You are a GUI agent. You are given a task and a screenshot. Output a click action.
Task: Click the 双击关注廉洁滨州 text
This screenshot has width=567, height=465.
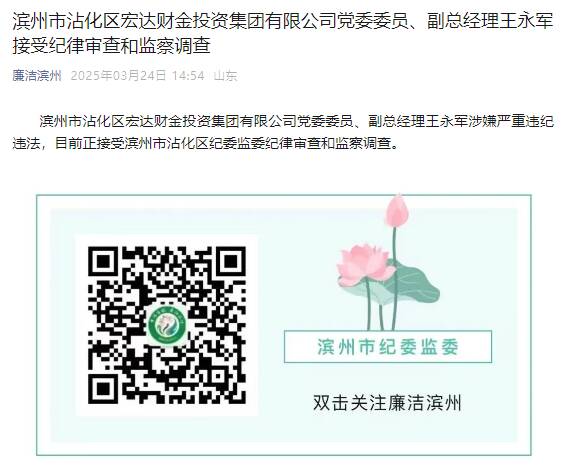387,402
